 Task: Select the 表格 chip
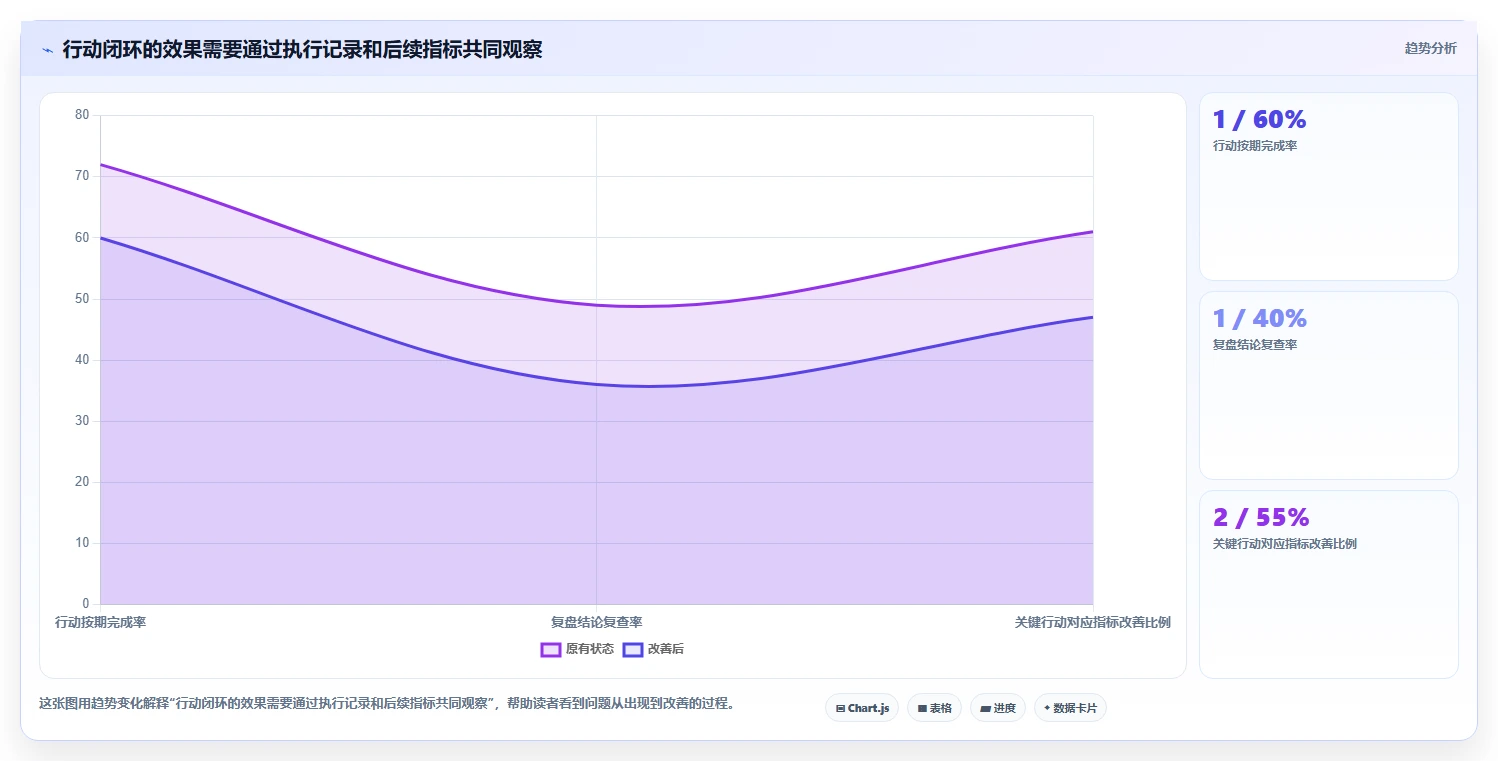pos(934,708)
